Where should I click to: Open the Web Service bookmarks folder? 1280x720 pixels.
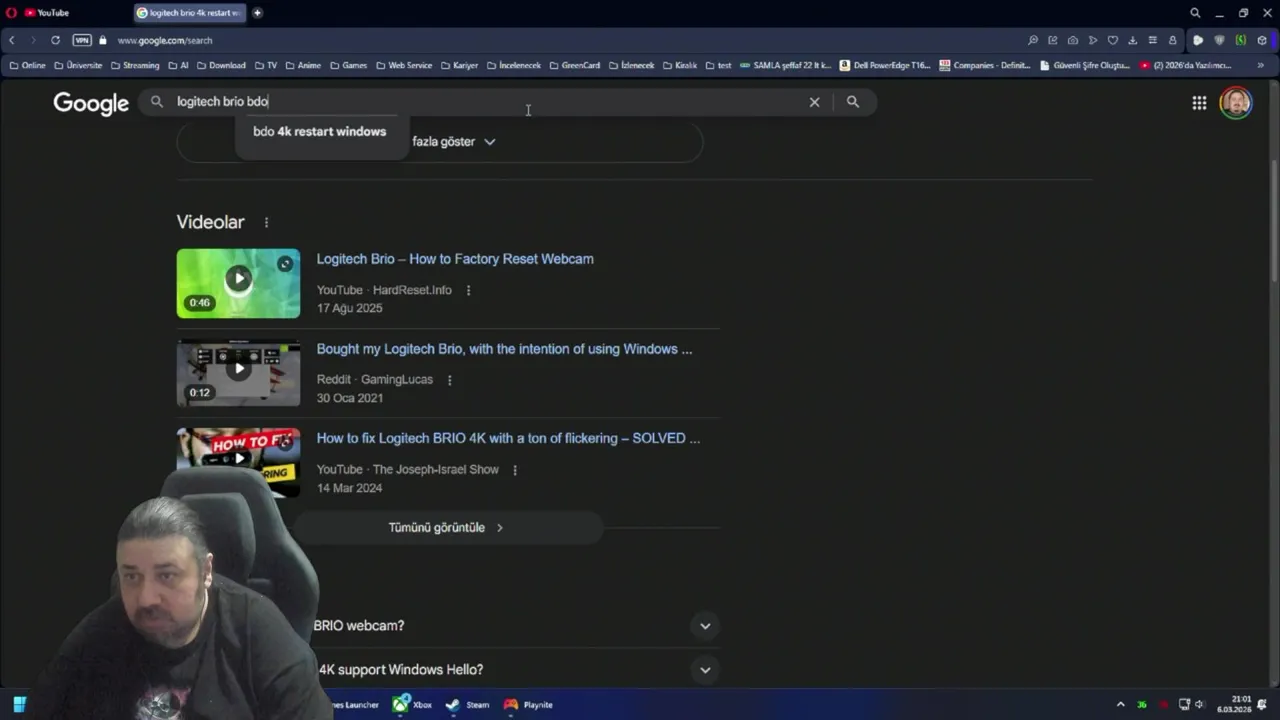click(404, 65)
